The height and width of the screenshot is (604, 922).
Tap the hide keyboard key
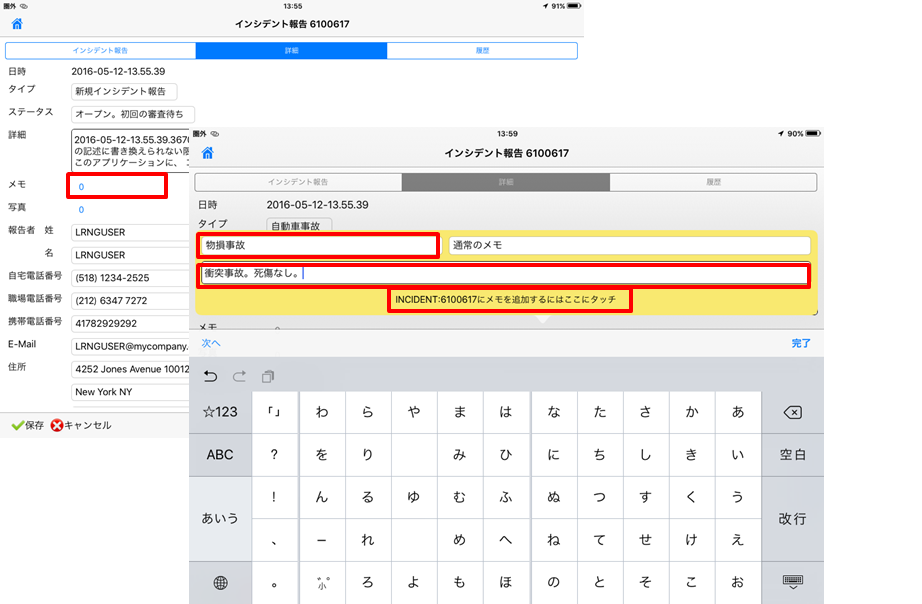point(793,582)
